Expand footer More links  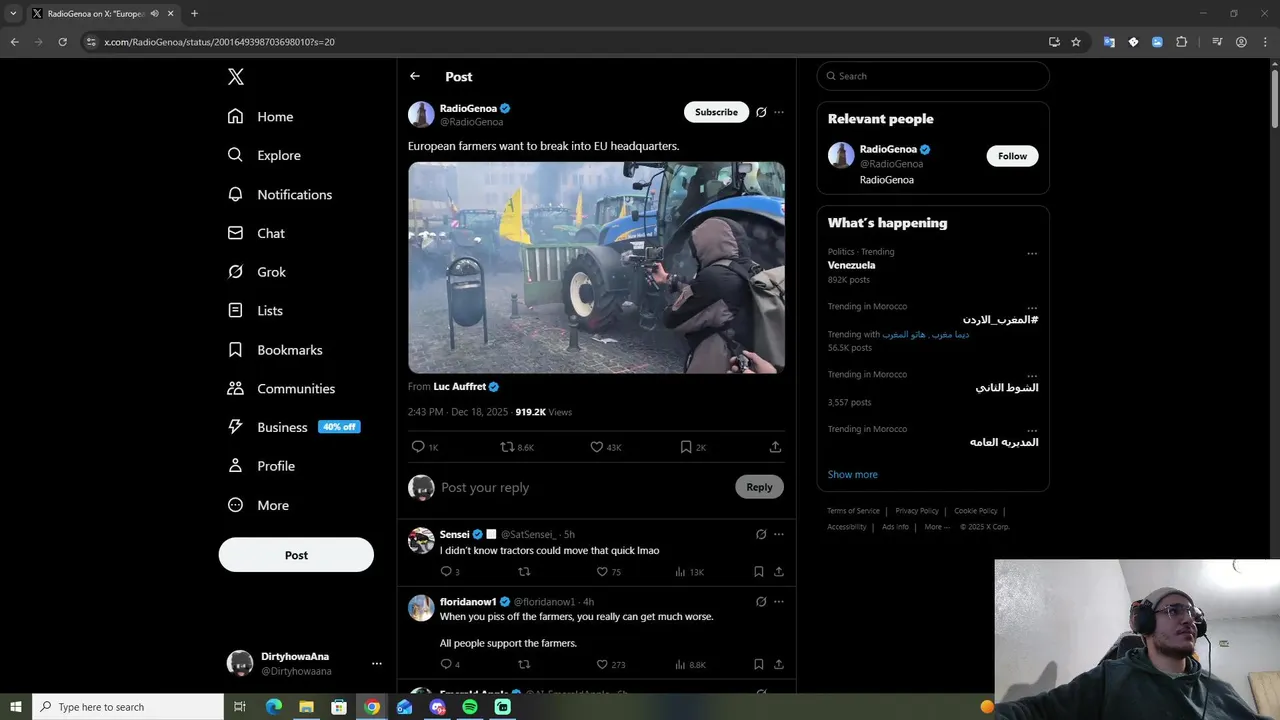pyautogui.click(x=937, y=527)
